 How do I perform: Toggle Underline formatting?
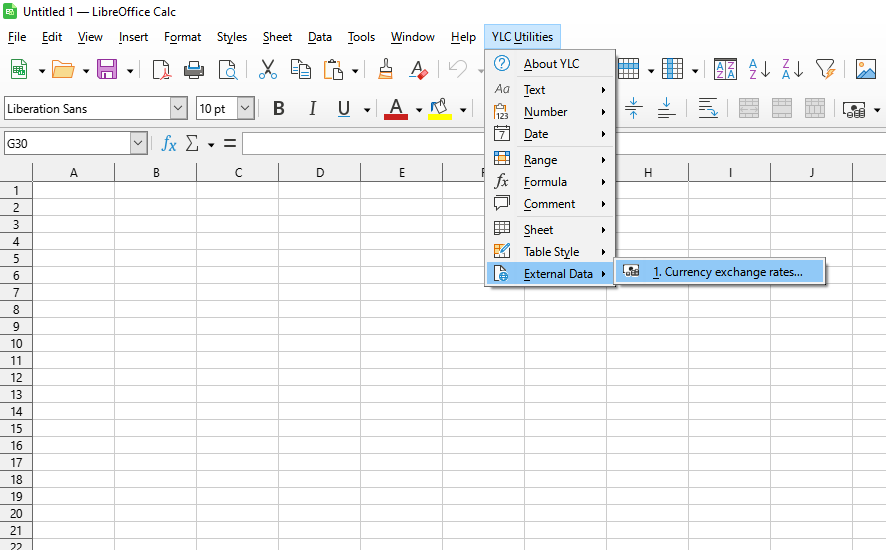pyautogui.click(x=344, y=109)
